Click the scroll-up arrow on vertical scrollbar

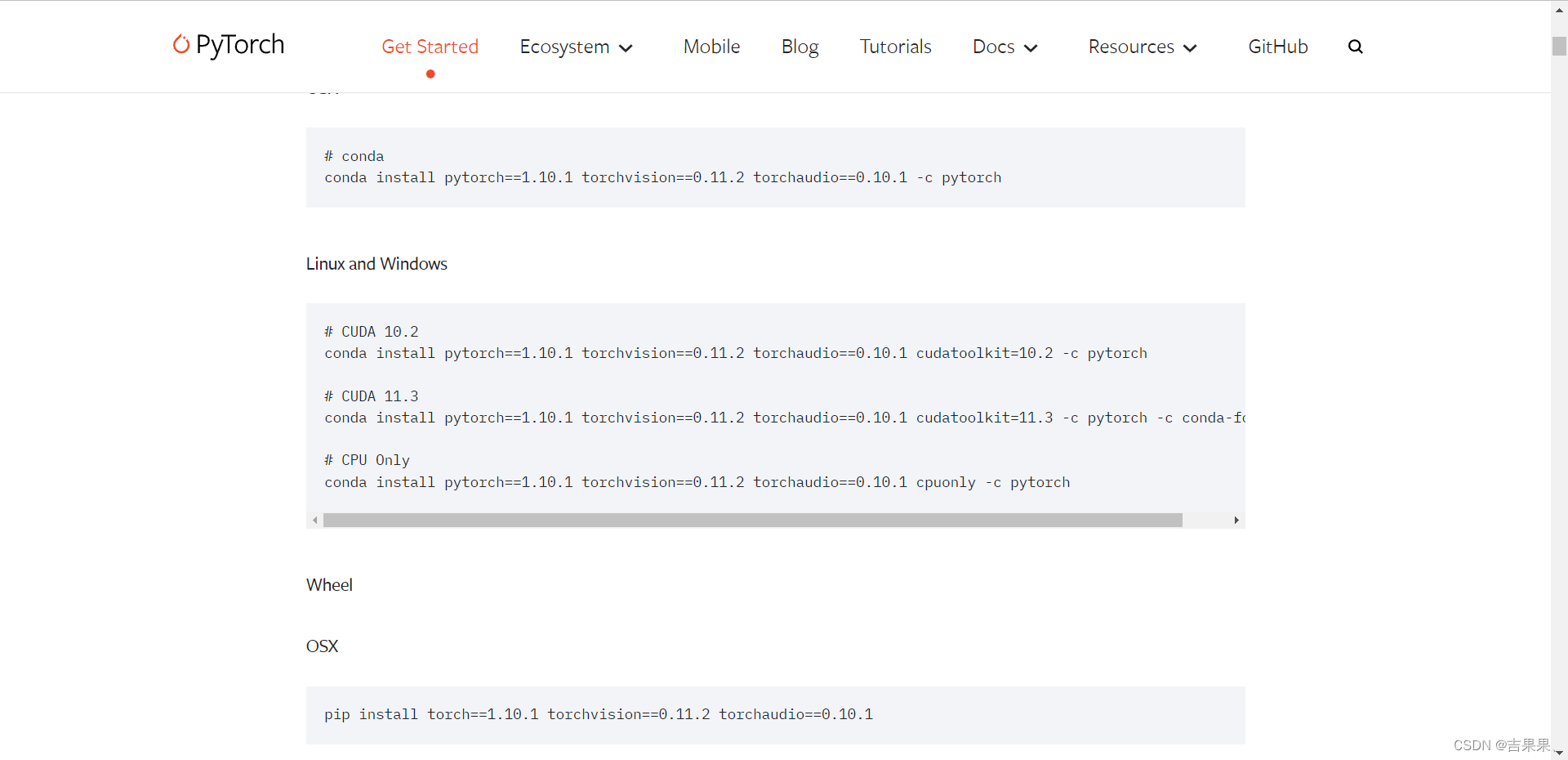coord(1558,9)
